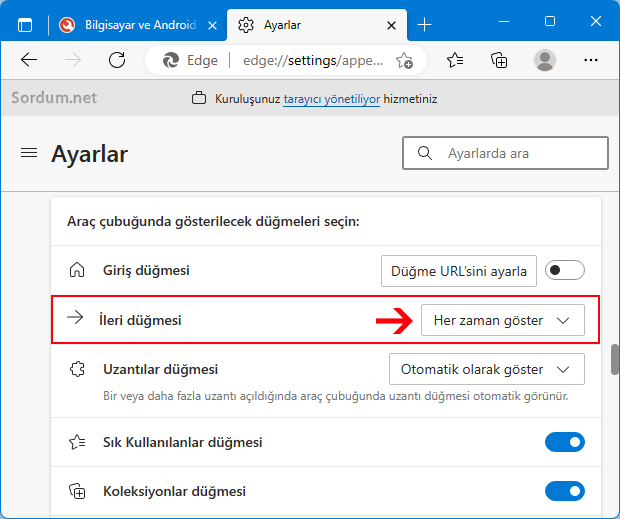
Task: Click the Edge logo in address bar
Action: click(171, 60)
